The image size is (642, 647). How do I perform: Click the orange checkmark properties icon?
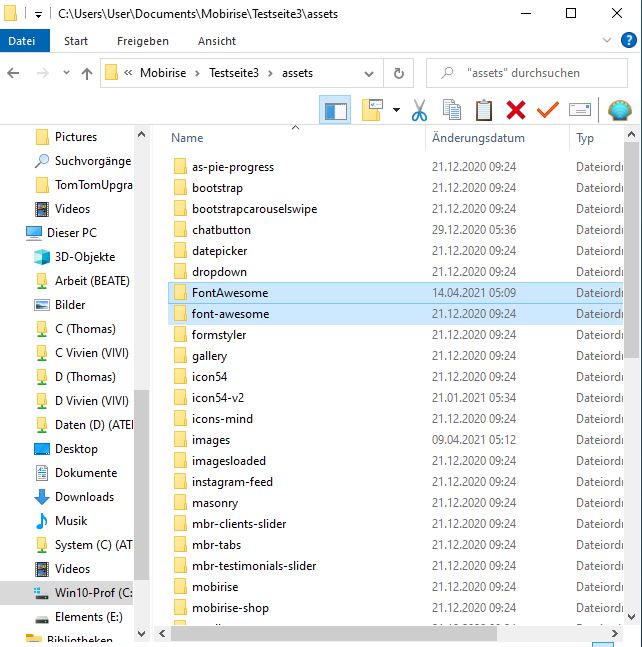[547, 110]
